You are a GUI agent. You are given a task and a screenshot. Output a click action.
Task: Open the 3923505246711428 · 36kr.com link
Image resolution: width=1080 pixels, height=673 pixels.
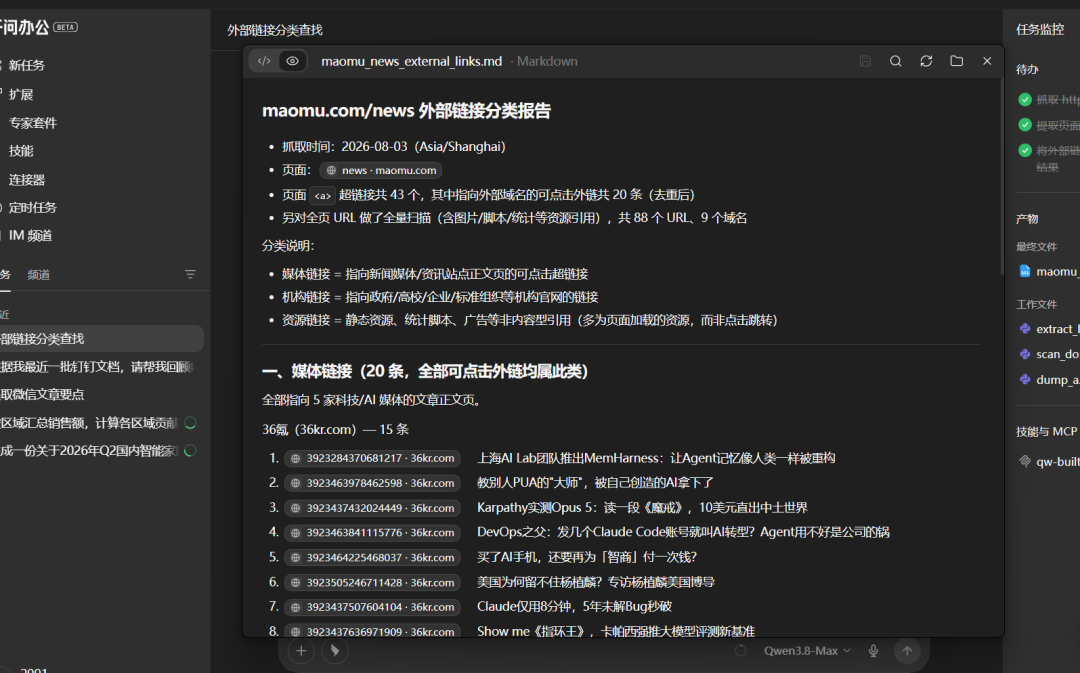[x=372, y=582]
